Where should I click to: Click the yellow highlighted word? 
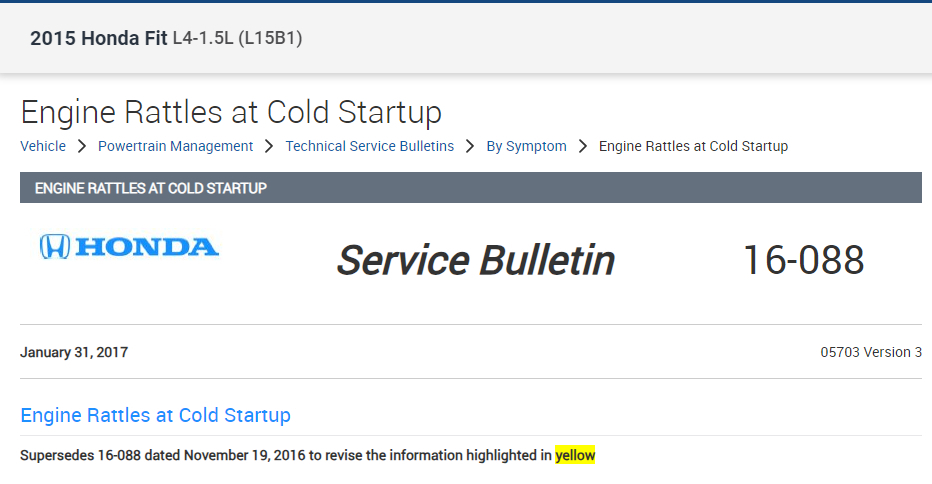[x=575, y=456]
